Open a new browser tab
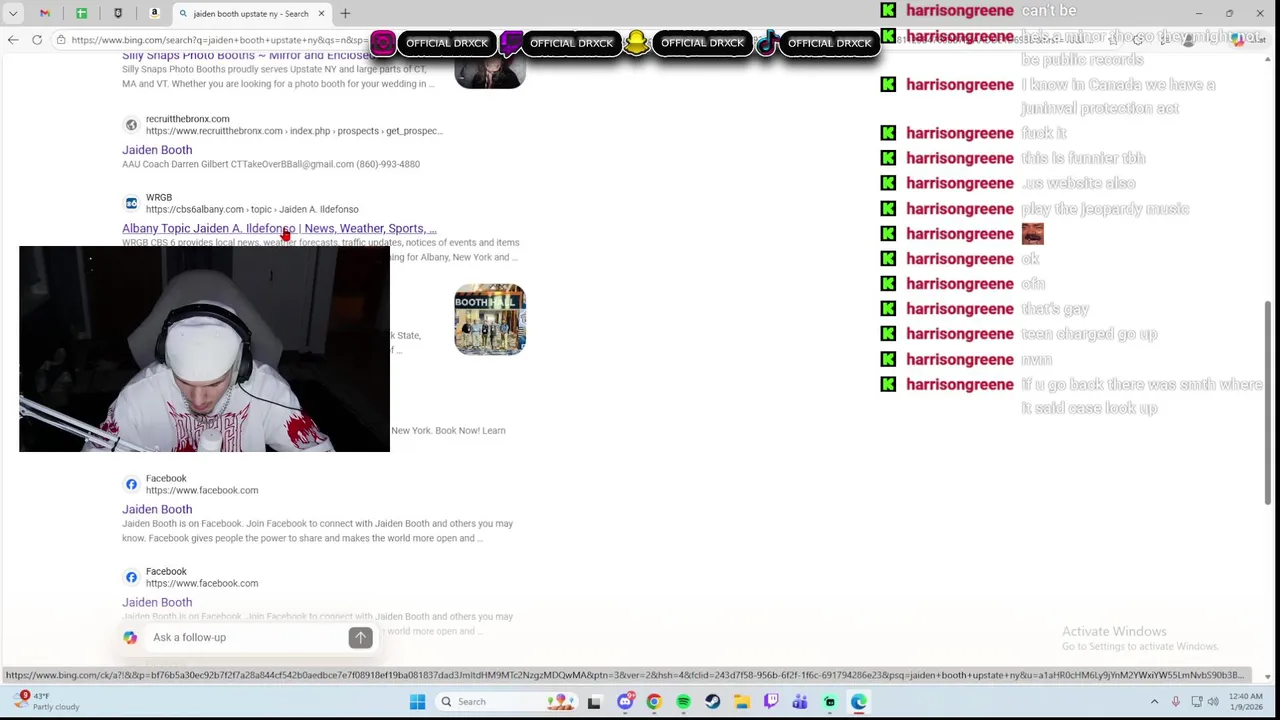Viewport: 1280px width, 720px height. (345, 13)
